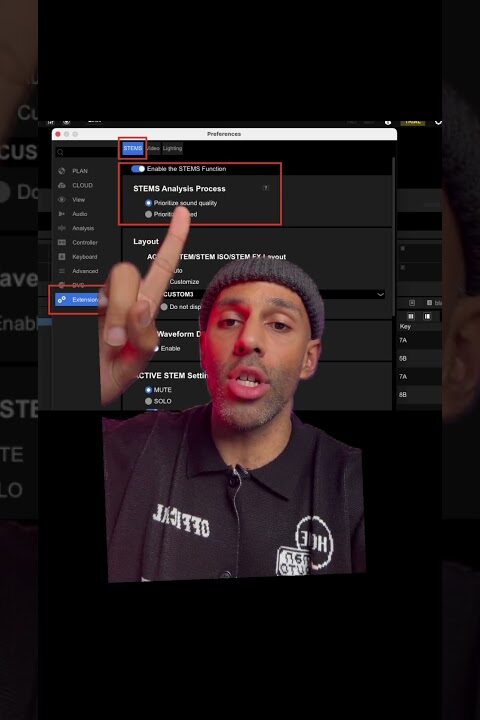Open the PLAN preferences globe icon
480x720 pixels.
[62, 171]
